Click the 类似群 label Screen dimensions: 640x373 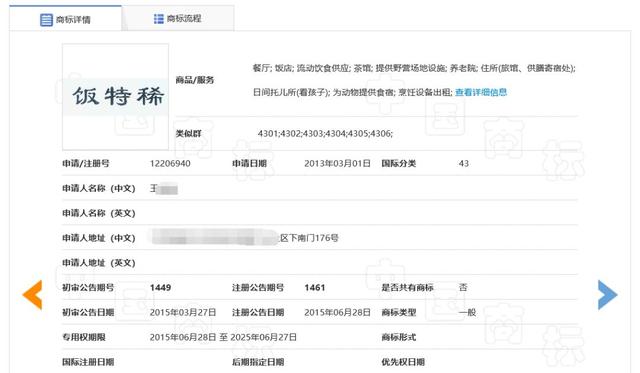[x=189, y=133]
